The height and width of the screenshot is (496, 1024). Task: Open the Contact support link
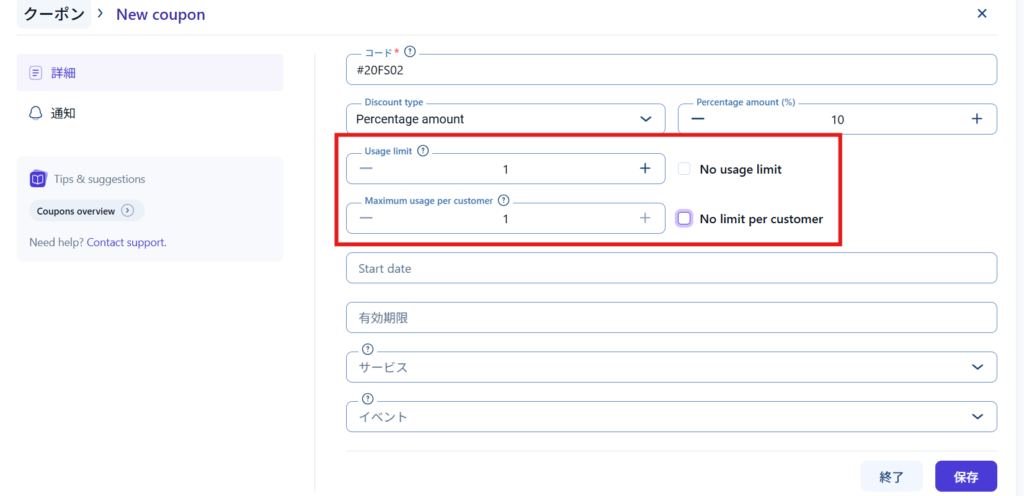tap(126, 242)
